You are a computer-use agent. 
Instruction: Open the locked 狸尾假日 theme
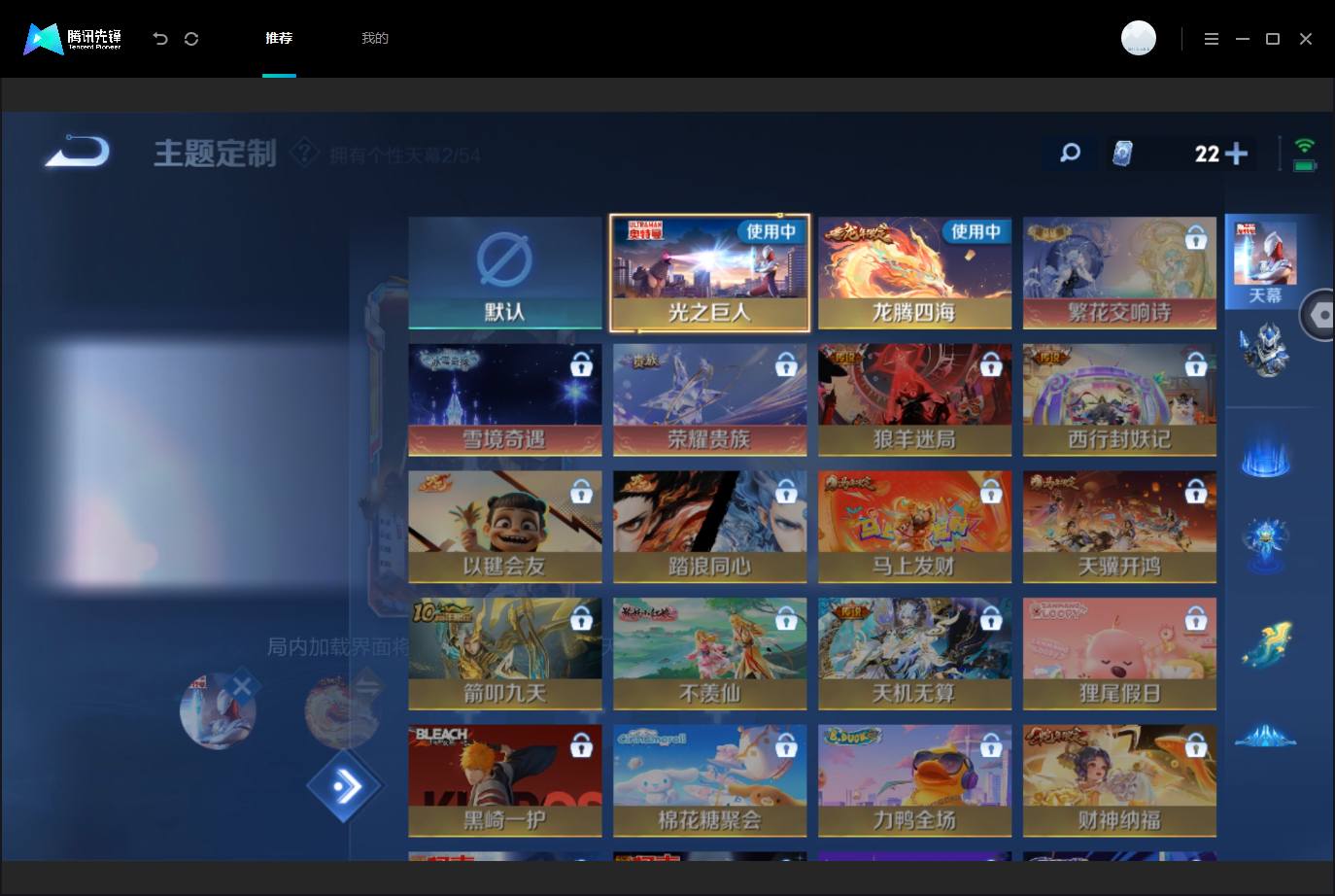click(x=1119, y=654)
